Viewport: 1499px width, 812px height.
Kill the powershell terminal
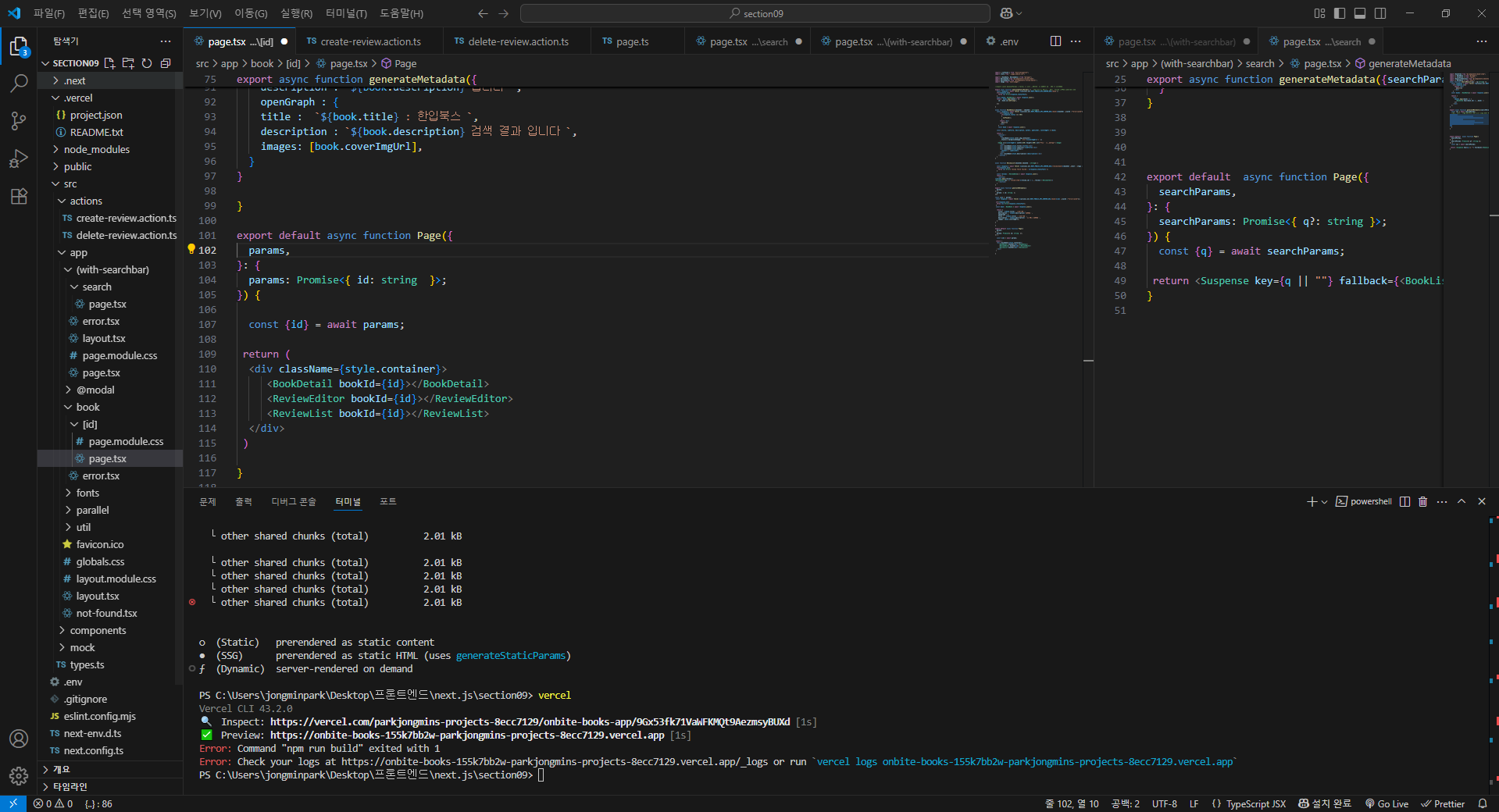1422,501
